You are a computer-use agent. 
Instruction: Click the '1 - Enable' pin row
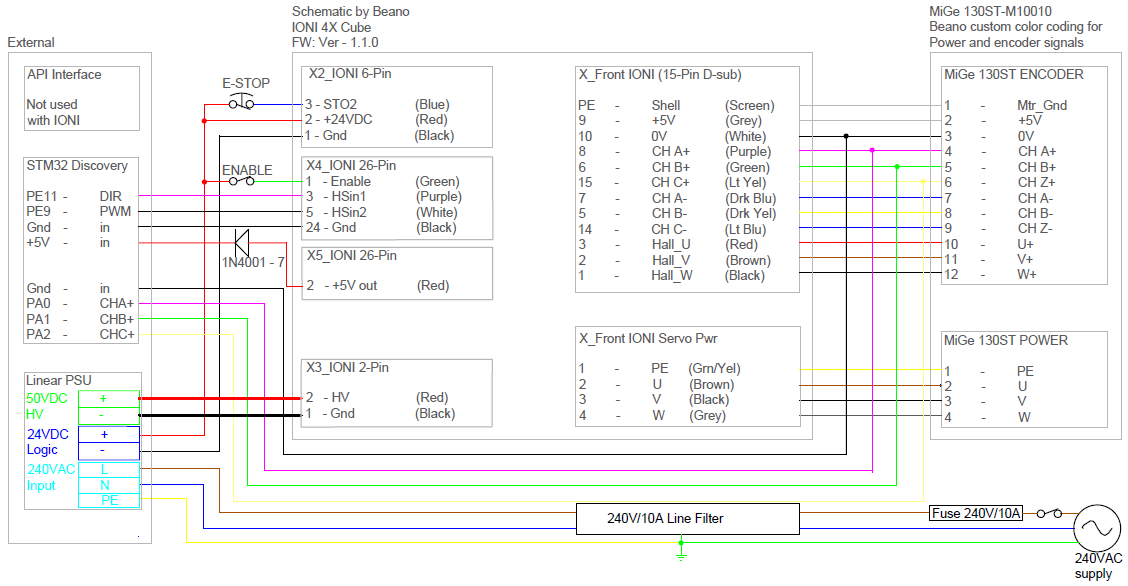383,181
